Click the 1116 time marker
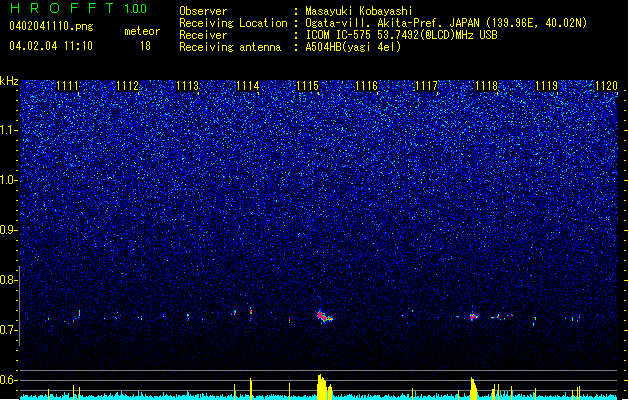The height and width of the screenshot is (400, 629). 367,86
